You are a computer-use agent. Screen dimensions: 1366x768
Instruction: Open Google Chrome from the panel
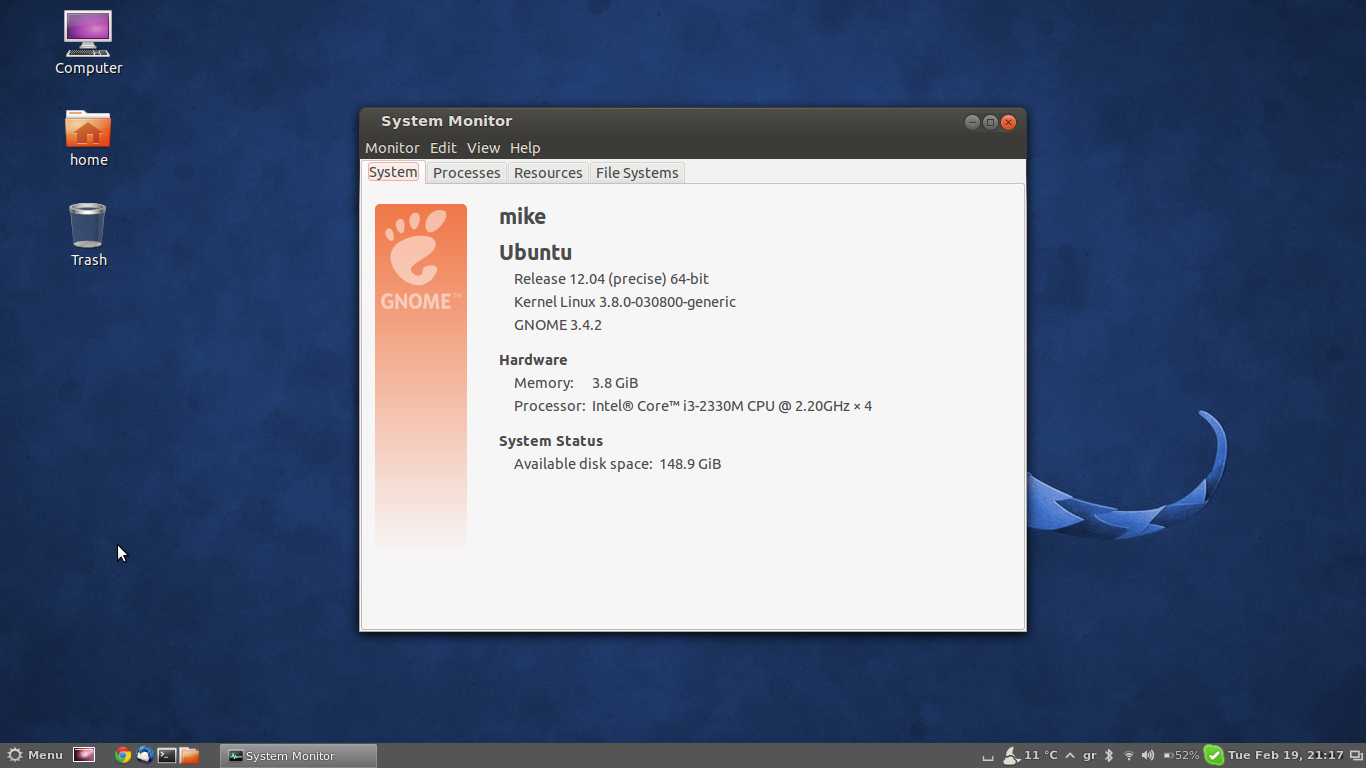pos(123,755)
